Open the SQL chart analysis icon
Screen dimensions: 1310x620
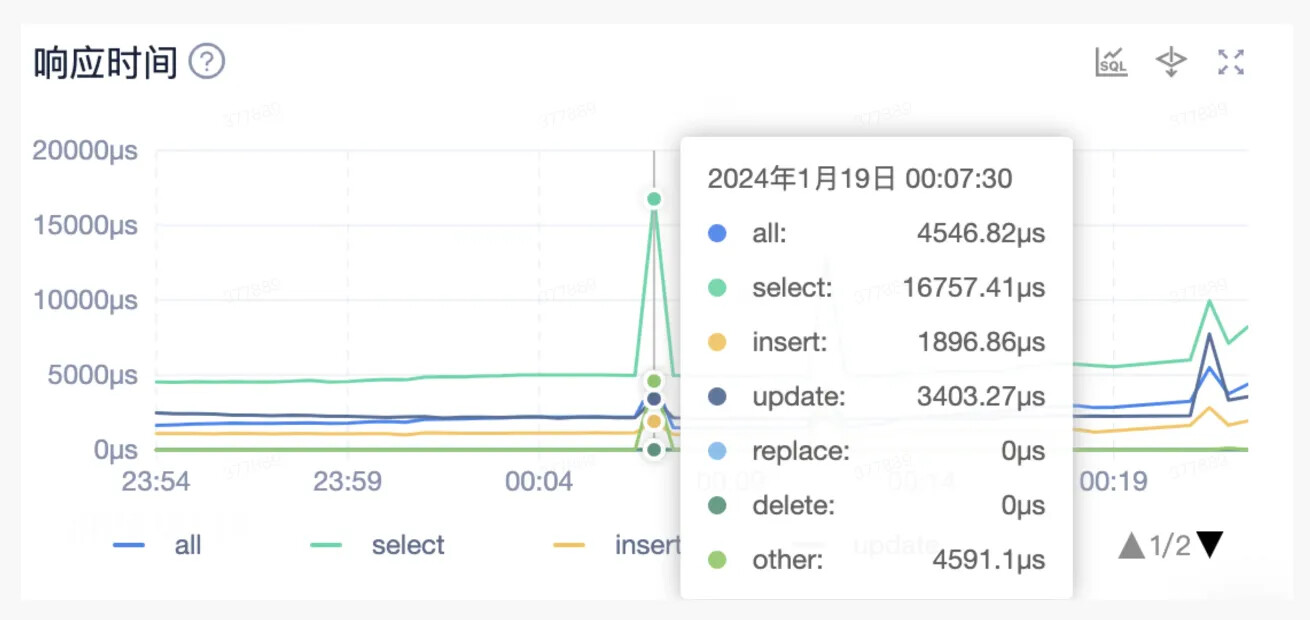1111,62
